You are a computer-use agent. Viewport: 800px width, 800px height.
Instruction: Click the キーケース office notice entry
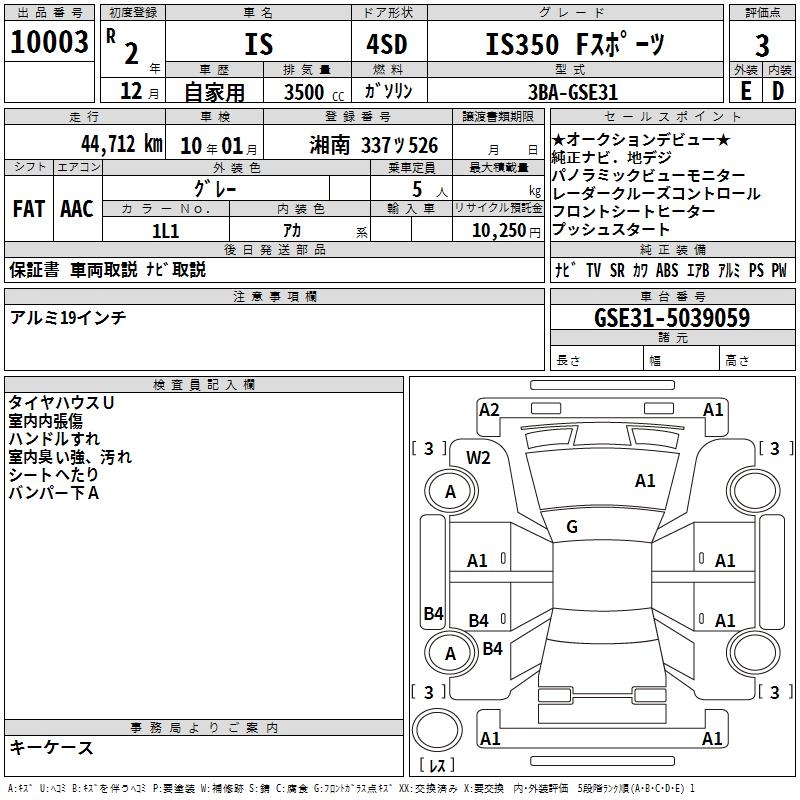(x=51, y=747)
